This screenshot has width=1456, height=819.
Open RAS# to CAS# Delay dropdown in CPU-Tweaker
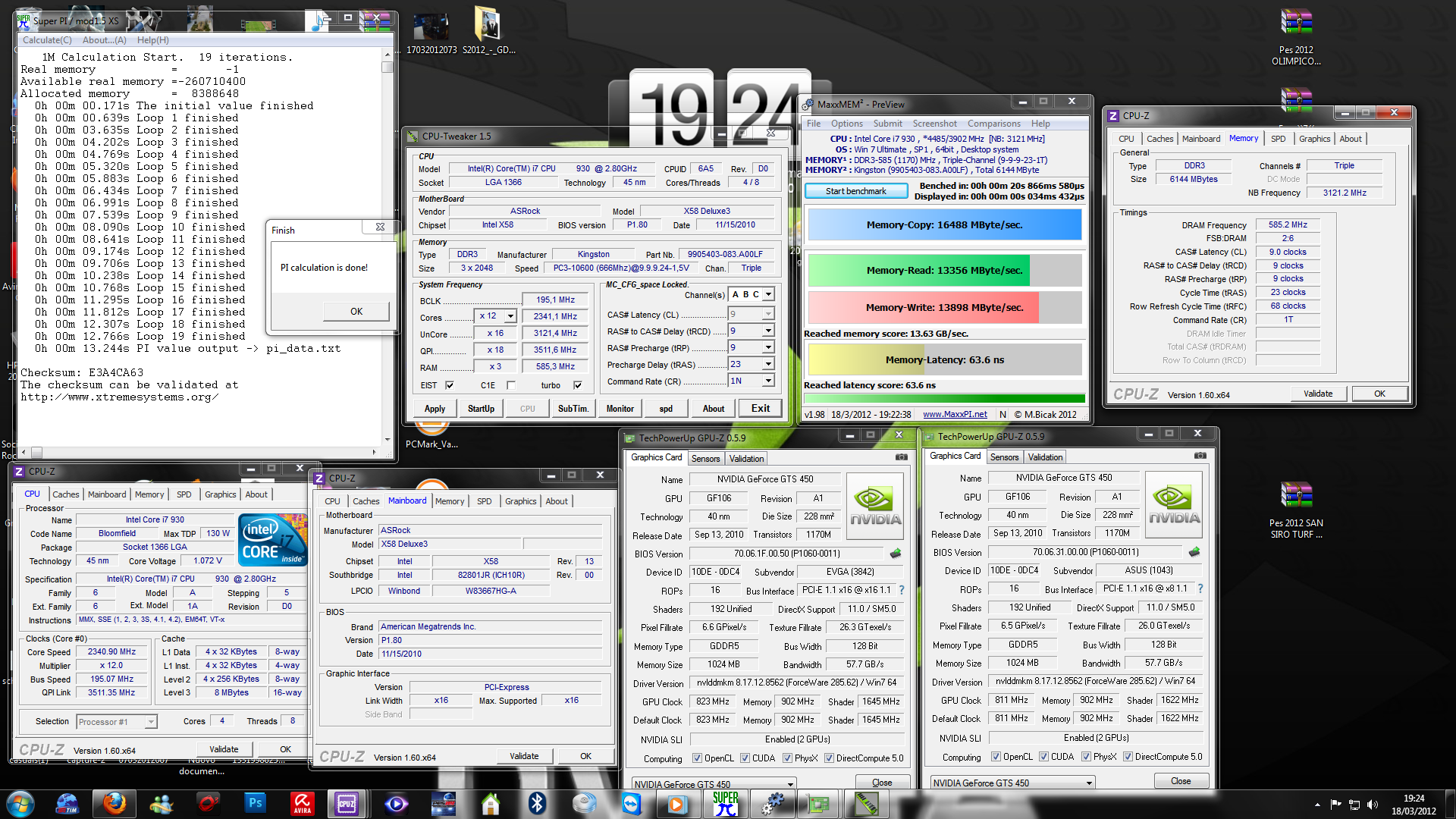point(768,331)
